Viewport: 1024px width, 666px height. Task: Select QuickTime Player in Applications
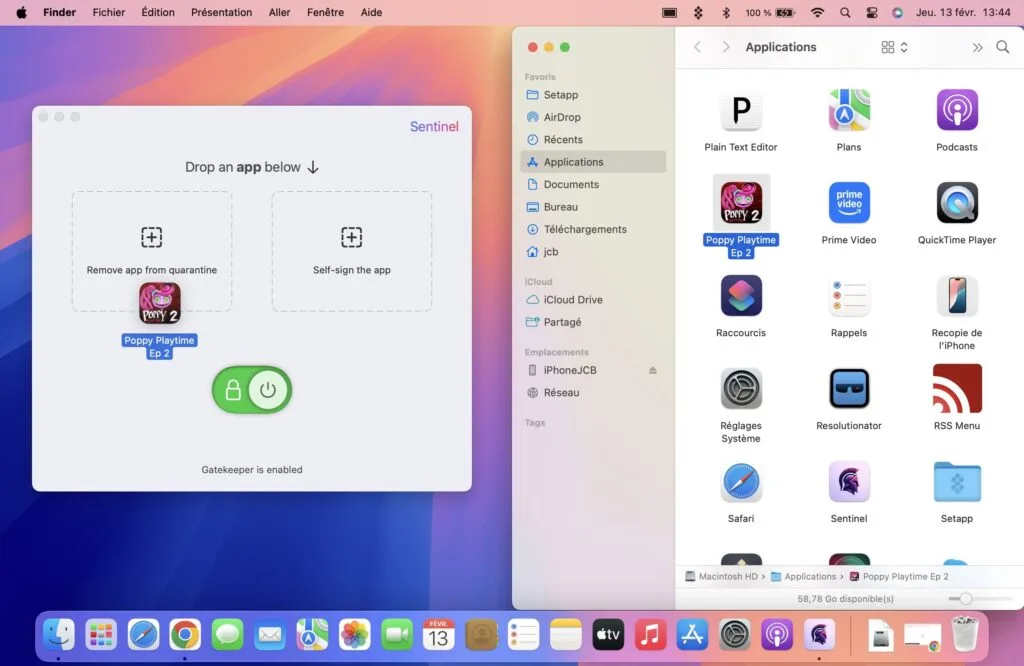(x=957, y=203)
